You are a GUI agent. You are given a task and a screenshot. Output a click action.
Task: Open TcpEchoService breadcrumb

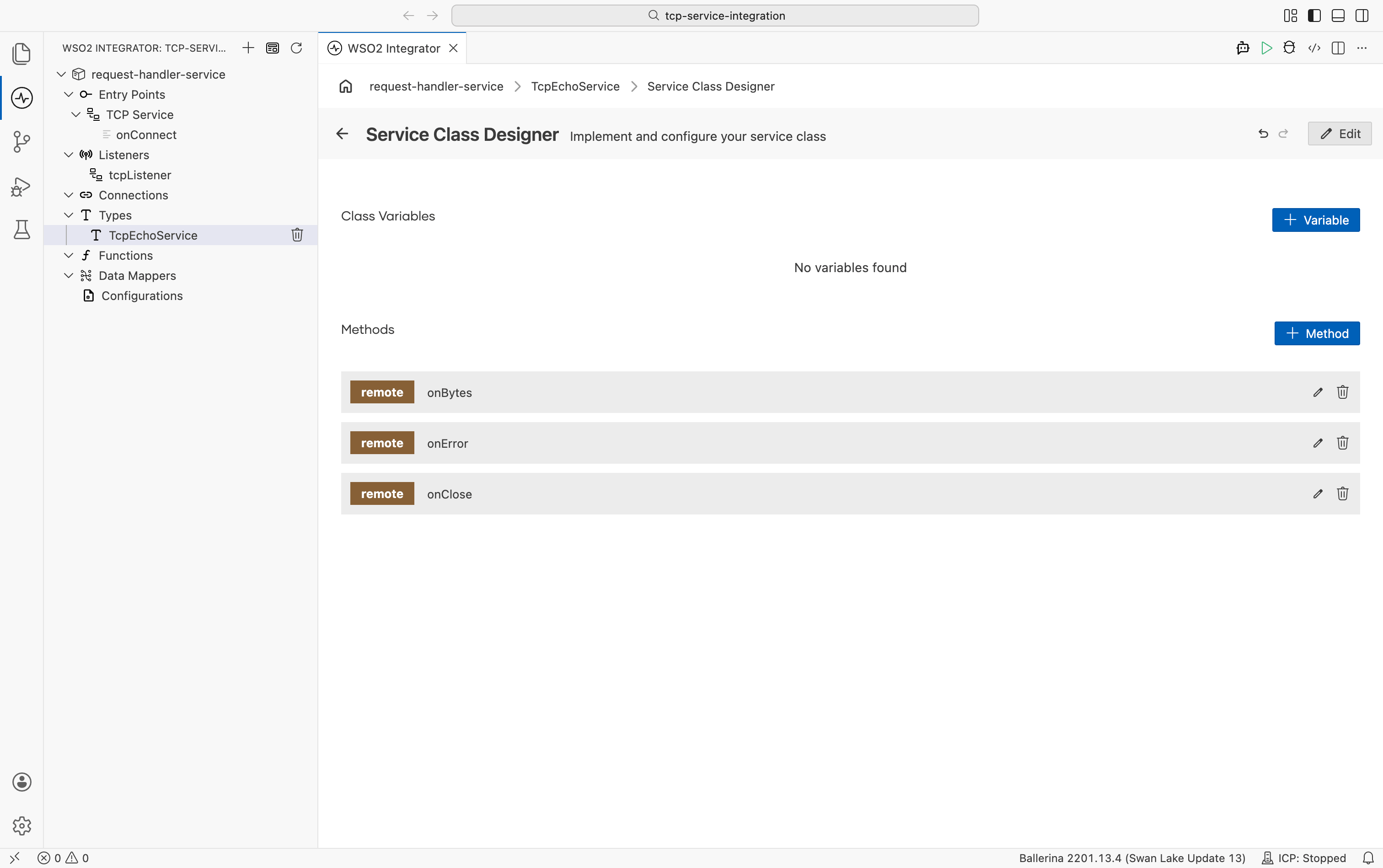pyautogui.click(x=575, y=86)
